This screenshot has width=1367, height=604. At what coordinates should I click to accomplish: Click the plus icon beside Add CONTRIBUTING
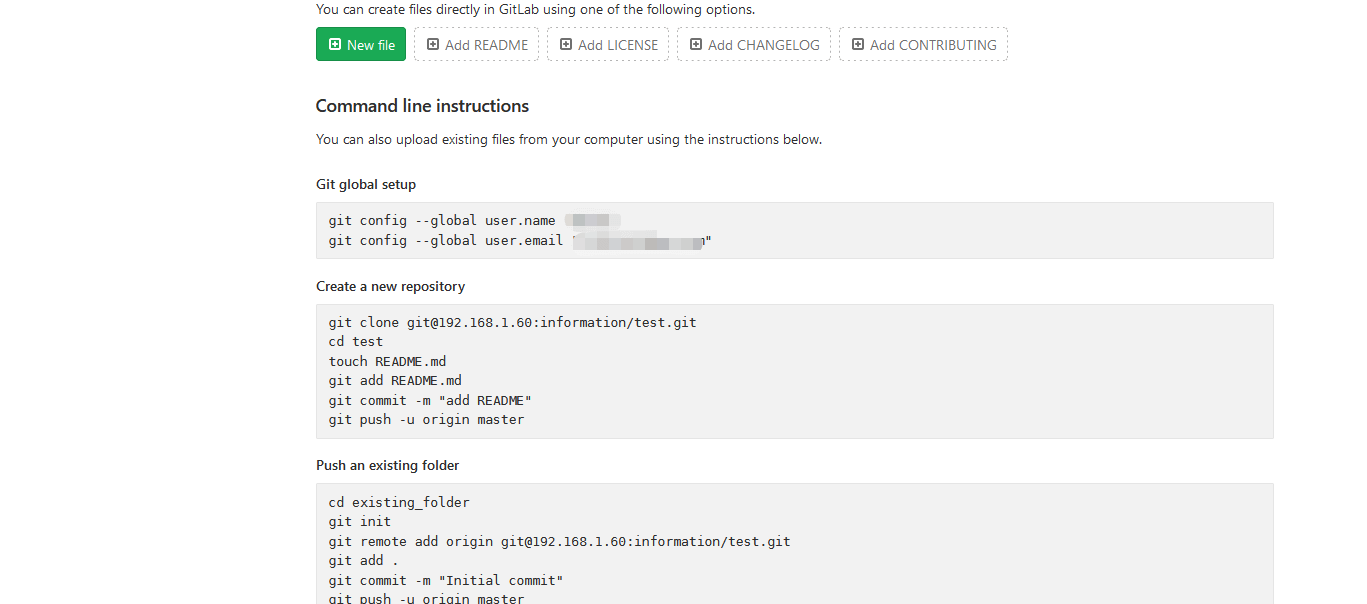[x=858, y=45]
